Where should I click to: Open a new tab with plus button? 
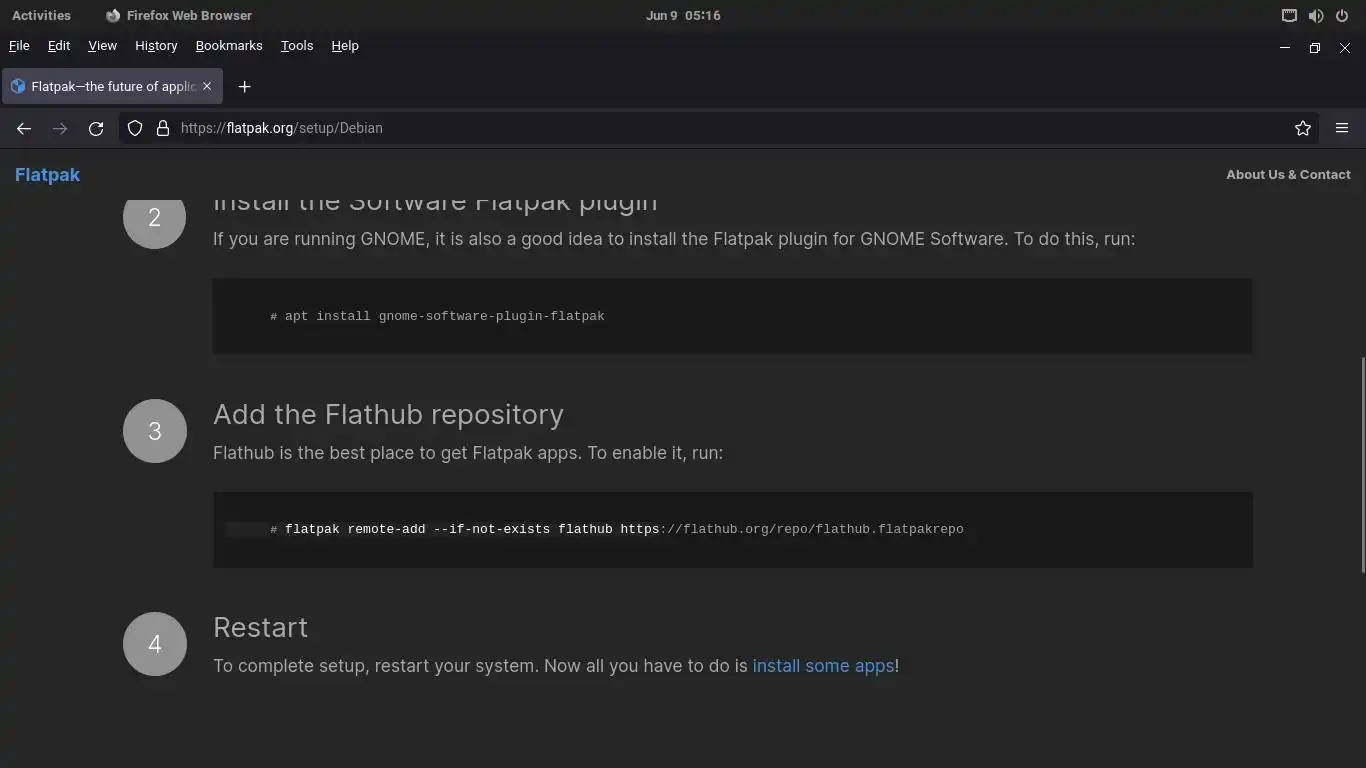(x=244, y=87)
